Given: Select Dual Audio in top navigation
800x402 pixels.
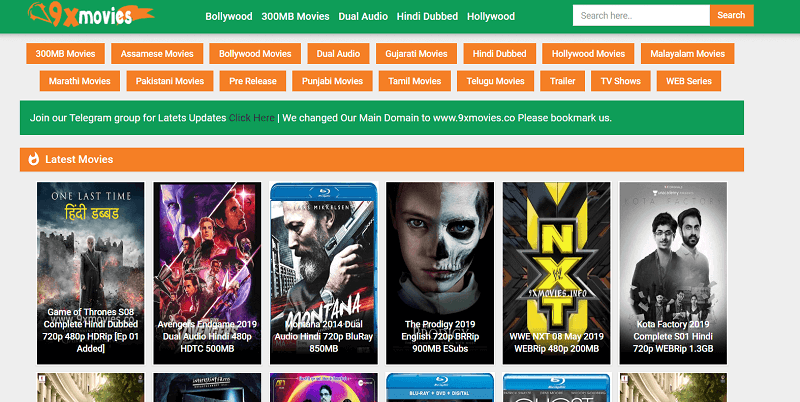Looking at the screenshot, I should coord(363,16).
